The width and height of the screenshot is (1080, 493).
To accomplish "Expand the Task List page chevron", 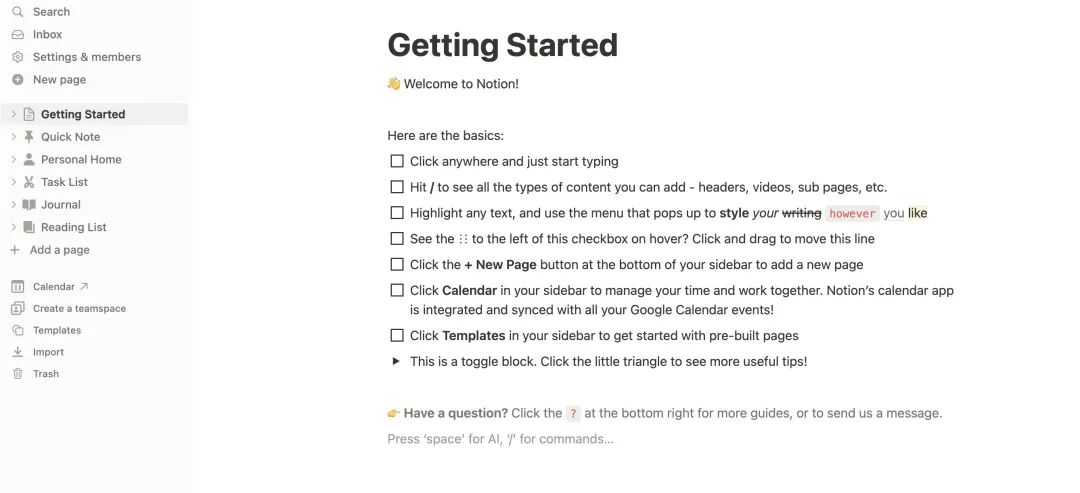I will tap(13, 182).
